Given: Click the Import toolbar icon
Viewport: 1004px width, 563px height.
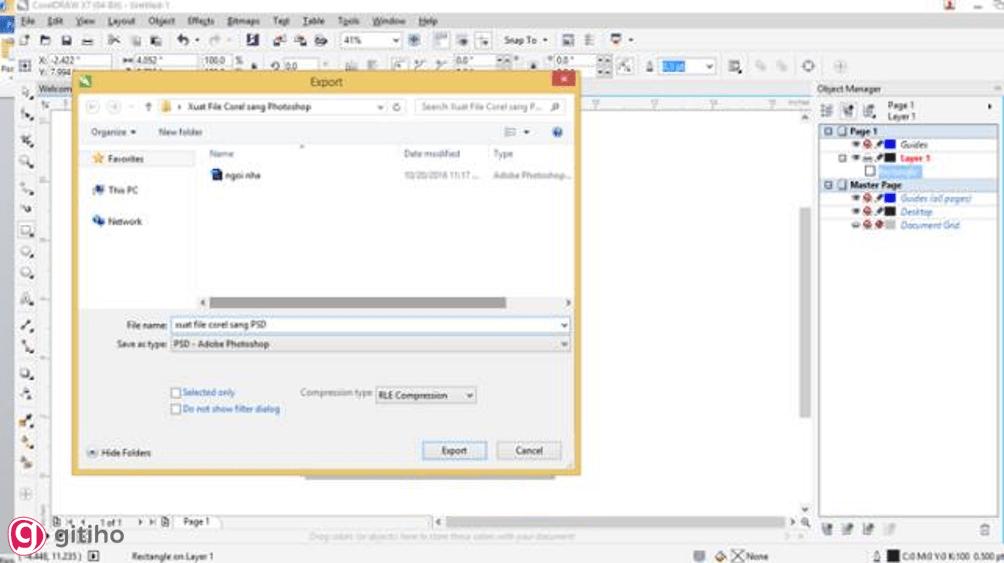Looking at the screenshot, I should point(279,40).
